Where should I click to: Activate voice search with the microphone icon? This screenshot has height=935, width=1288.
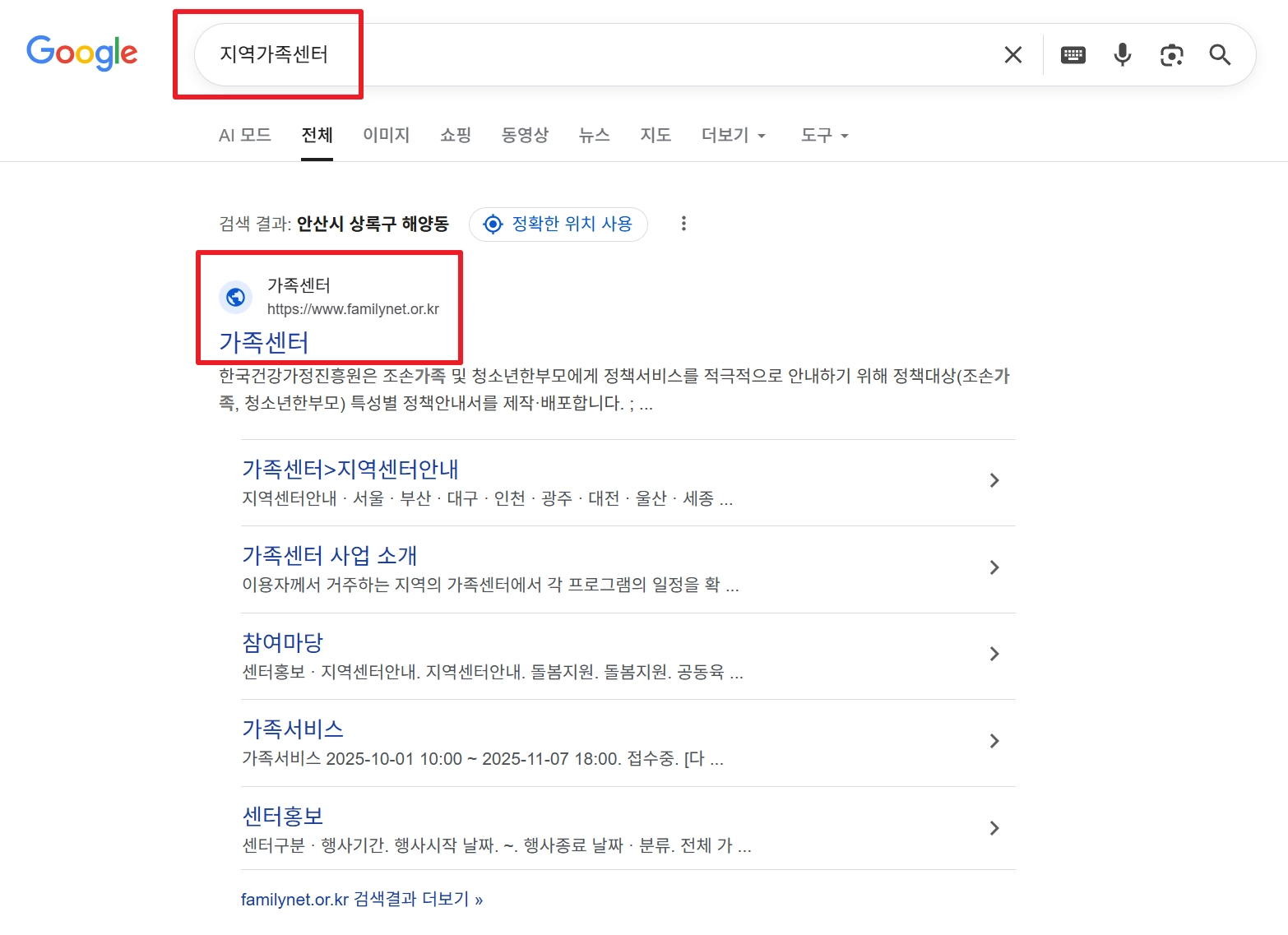tap(1121, 54)
